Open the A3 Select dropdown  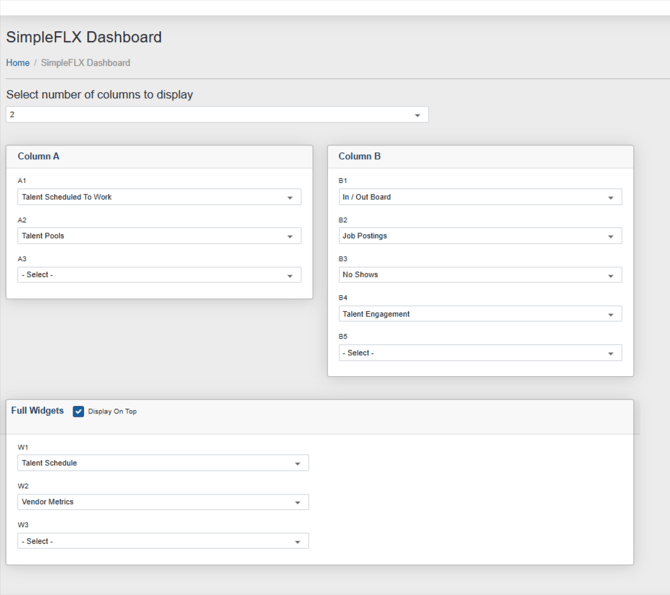159,275
